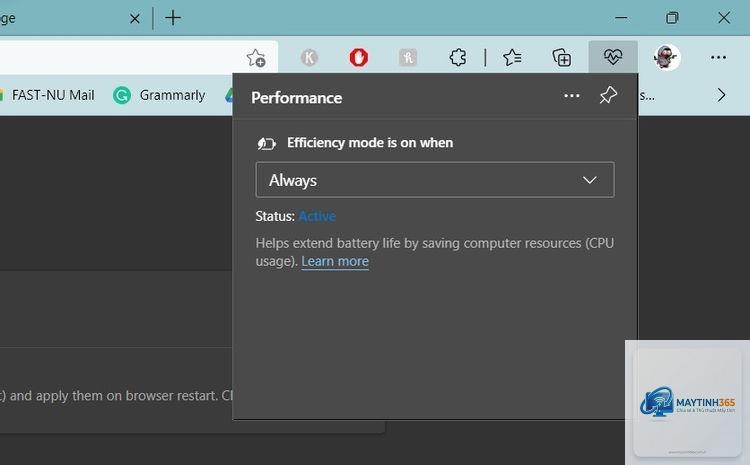Follow the Learn more link

point(335,261)
